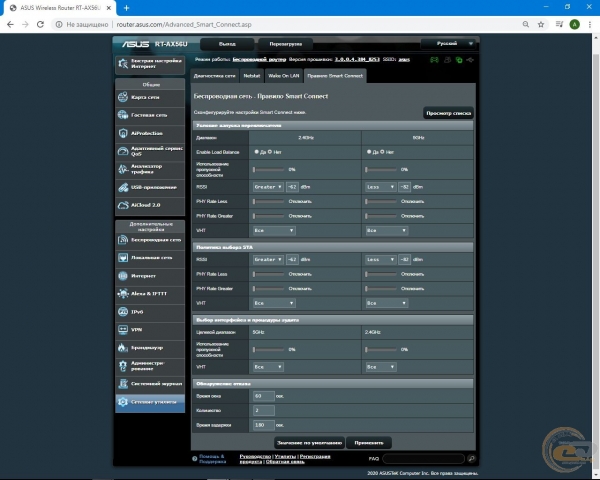Open STA policy RSSI Greater dropdown for 2.4GHz

pos(268,260)
